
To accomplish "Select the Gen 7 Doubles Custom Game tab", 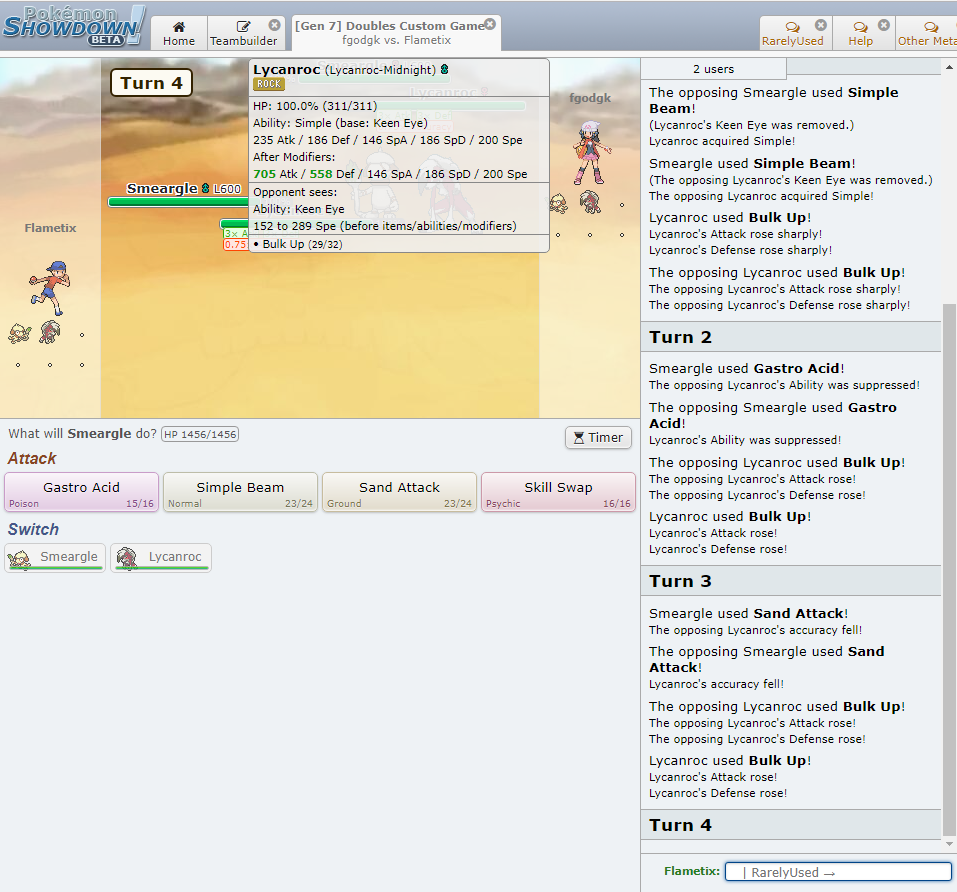I will 396,33.
